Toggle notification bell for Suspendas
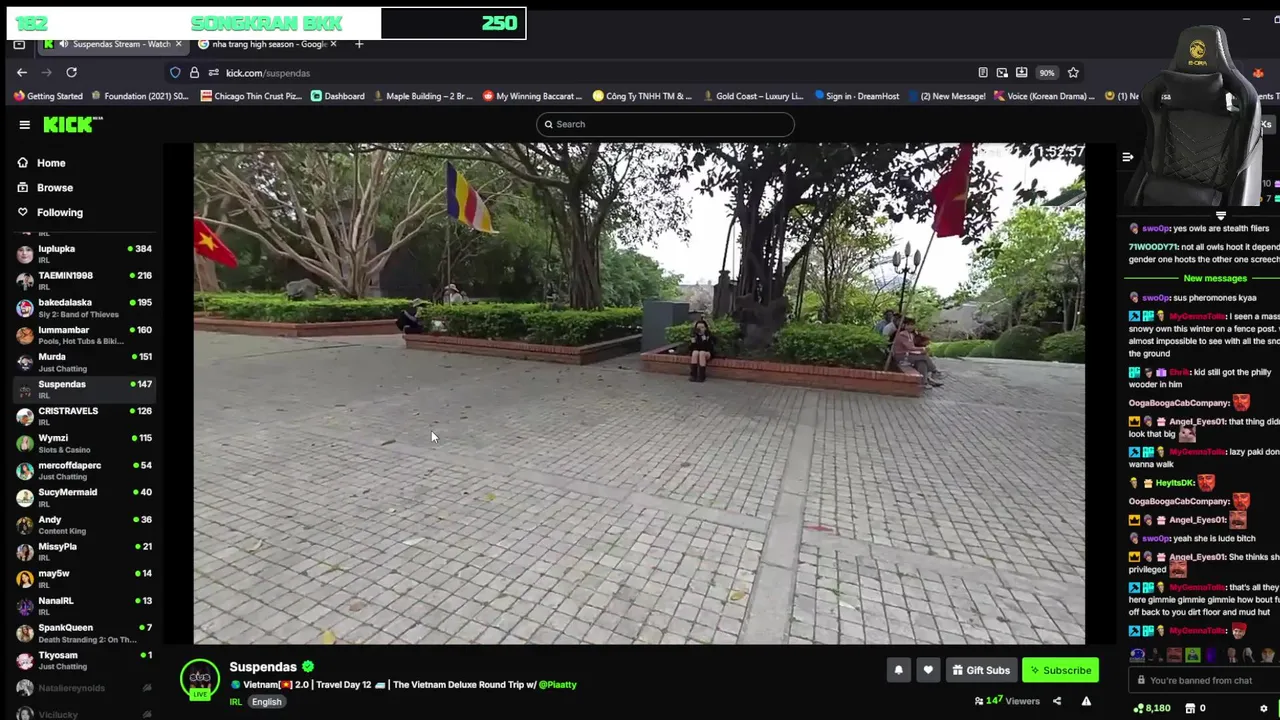 click(898, 670)
